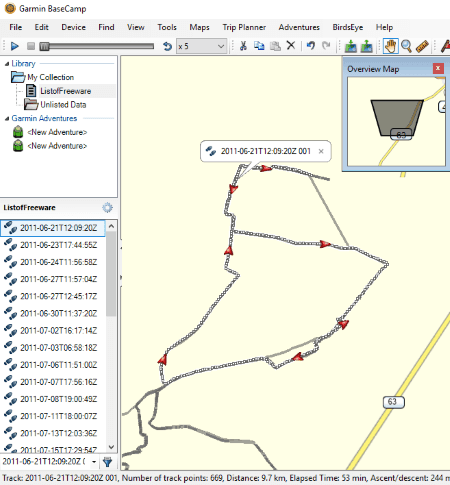Close the Overview Map panel
Image resolution: width=450 pixels, height=485 pixels.
pos(438,68)
